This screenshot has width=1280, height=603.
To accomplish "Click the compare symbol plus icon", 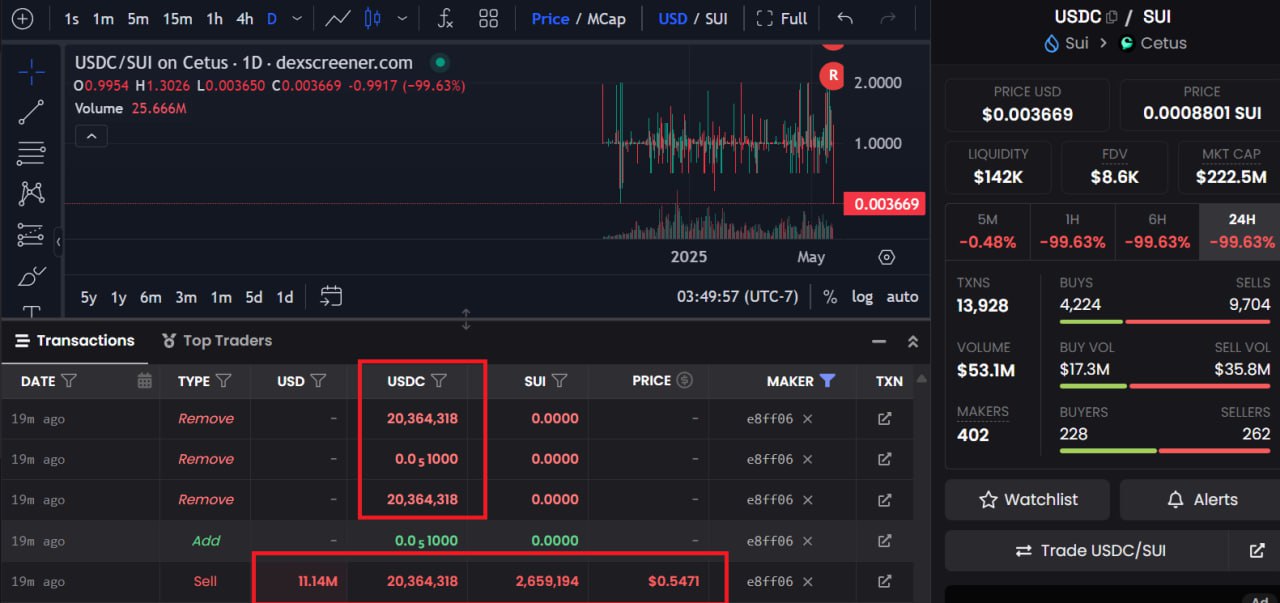I will coord(21,18).
